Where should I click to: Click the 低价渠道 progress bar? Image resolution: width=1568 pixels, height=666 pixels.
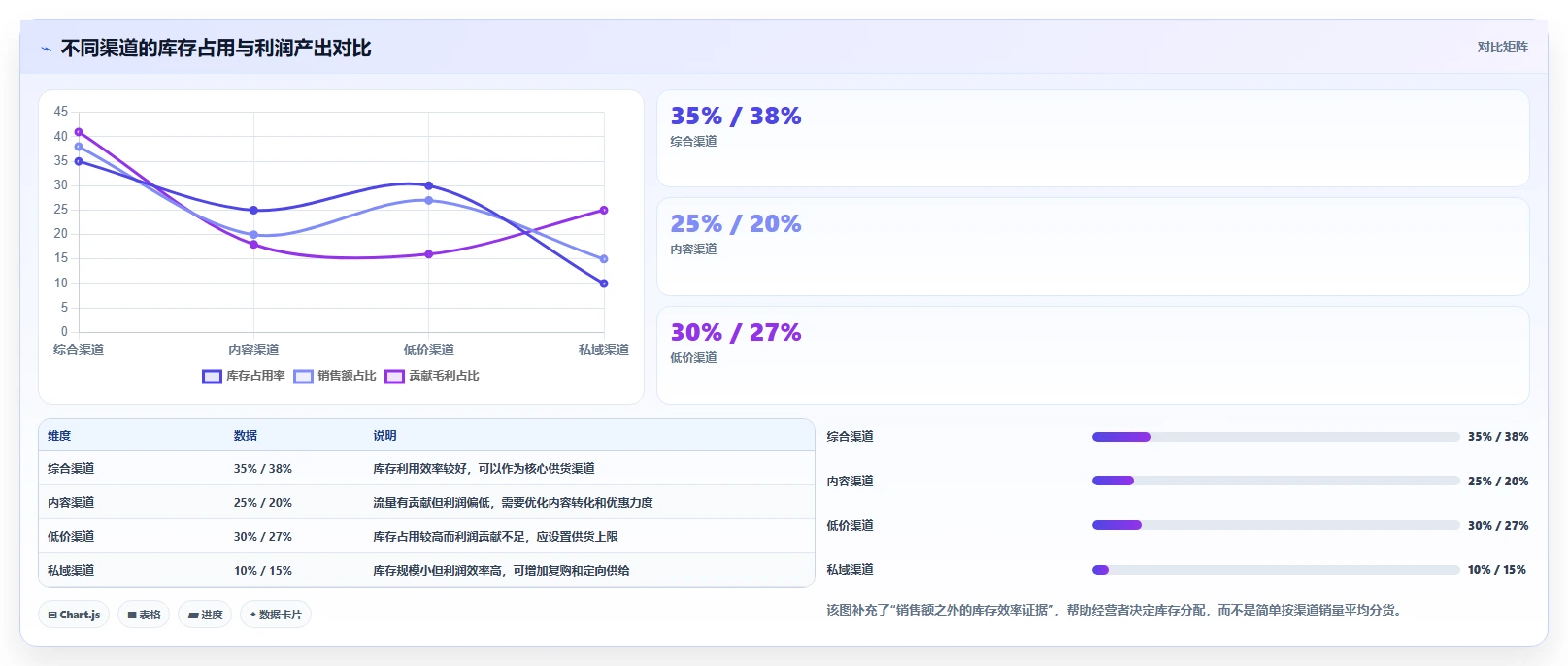coord(1276,525)
